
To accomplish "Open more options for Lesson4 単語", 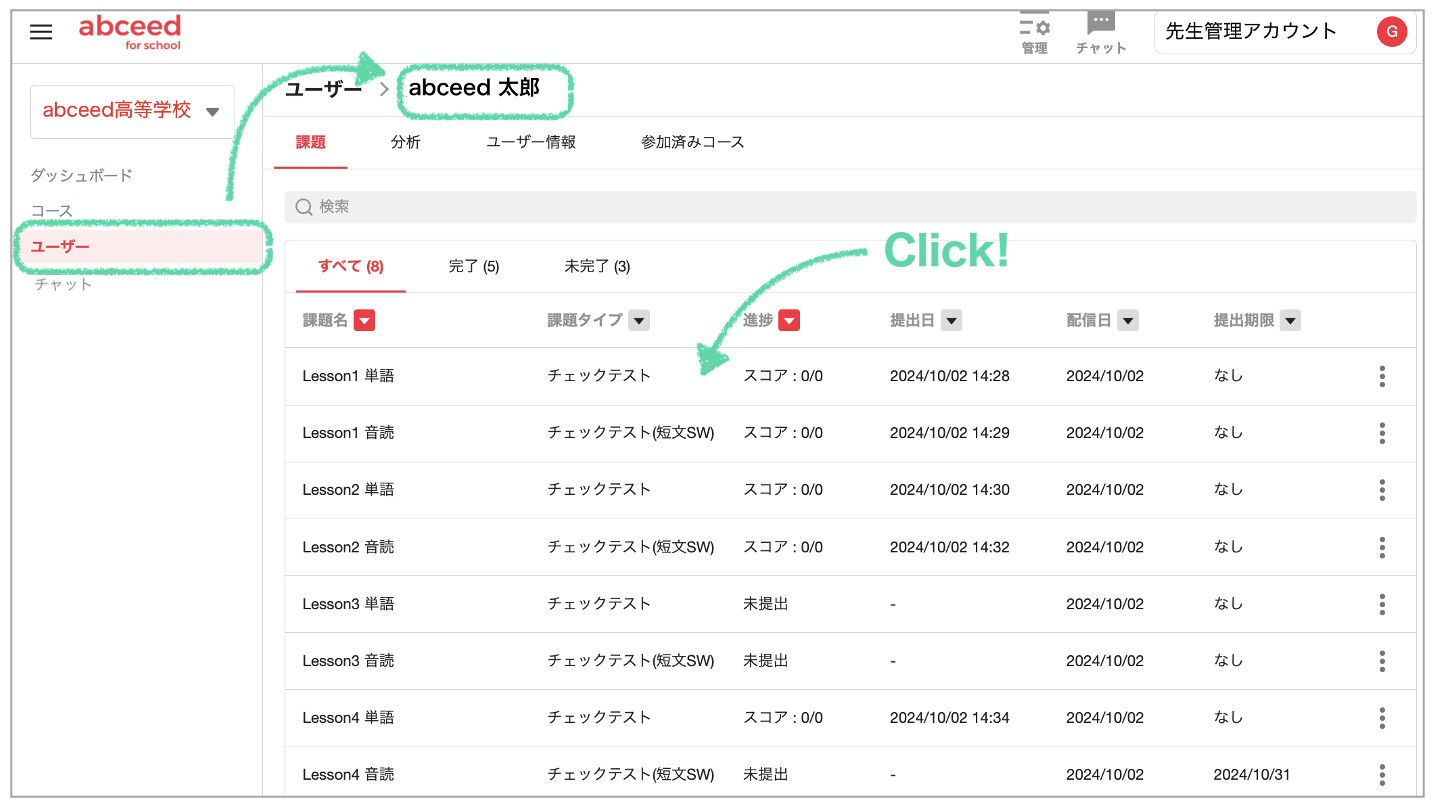I will pyautogui.click(x=1382, y=718).
